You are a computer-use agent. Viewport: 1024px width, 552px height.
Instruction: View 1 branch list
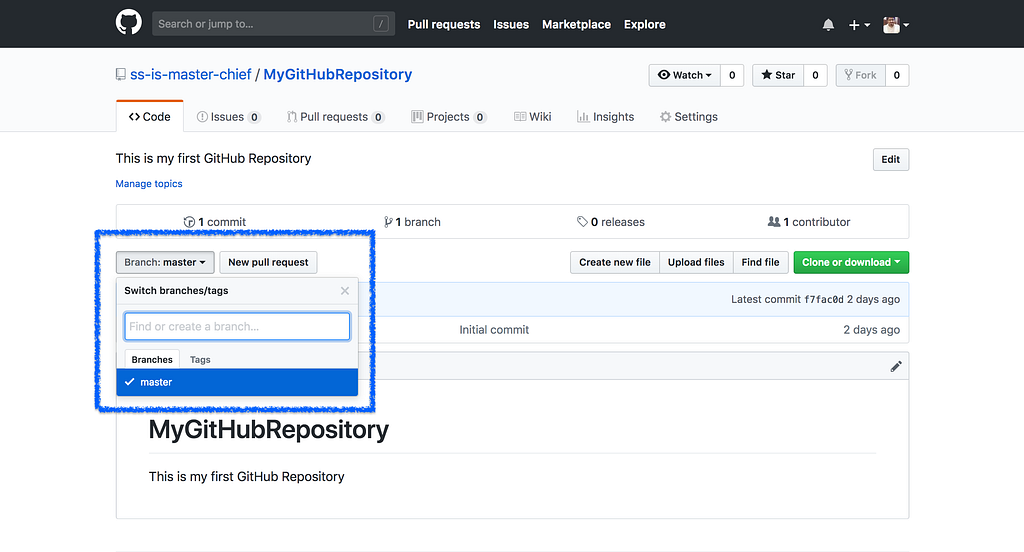pos(412,222)
